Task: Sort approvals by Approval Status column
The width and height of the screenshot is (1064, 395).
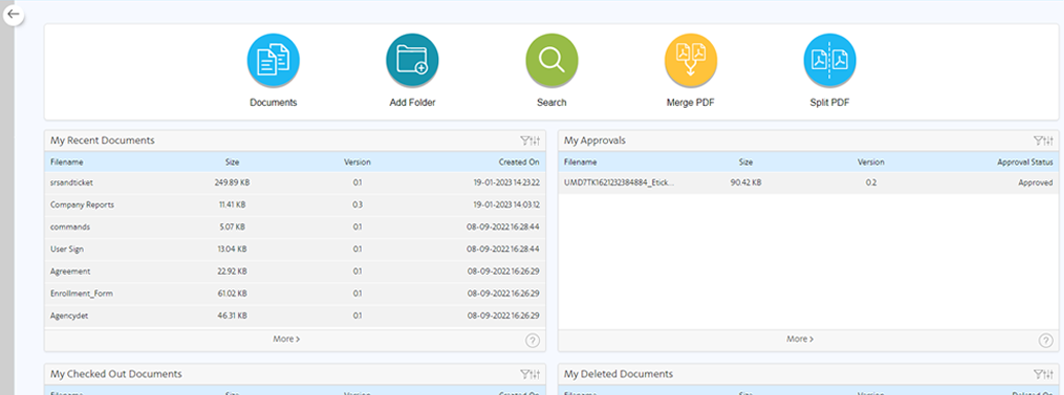Action: (x=1025, y=162)
